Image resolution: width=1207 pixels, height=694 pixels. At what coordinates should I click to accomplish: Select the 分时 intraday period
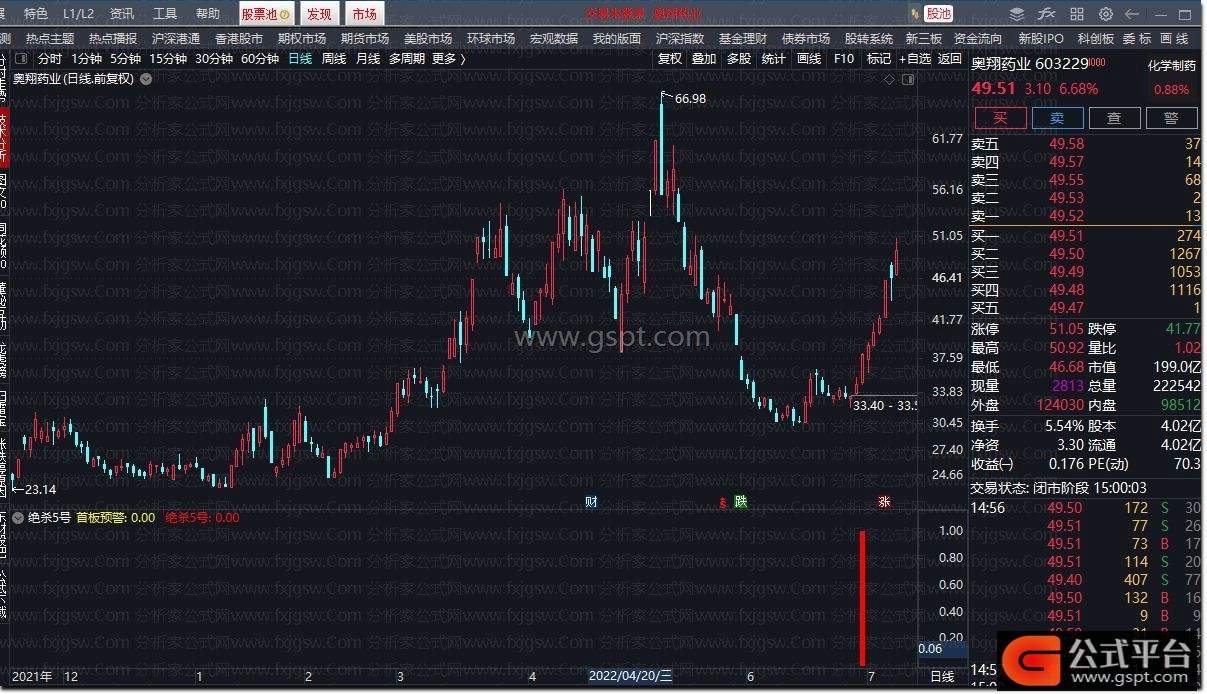[x=50, y=59]
